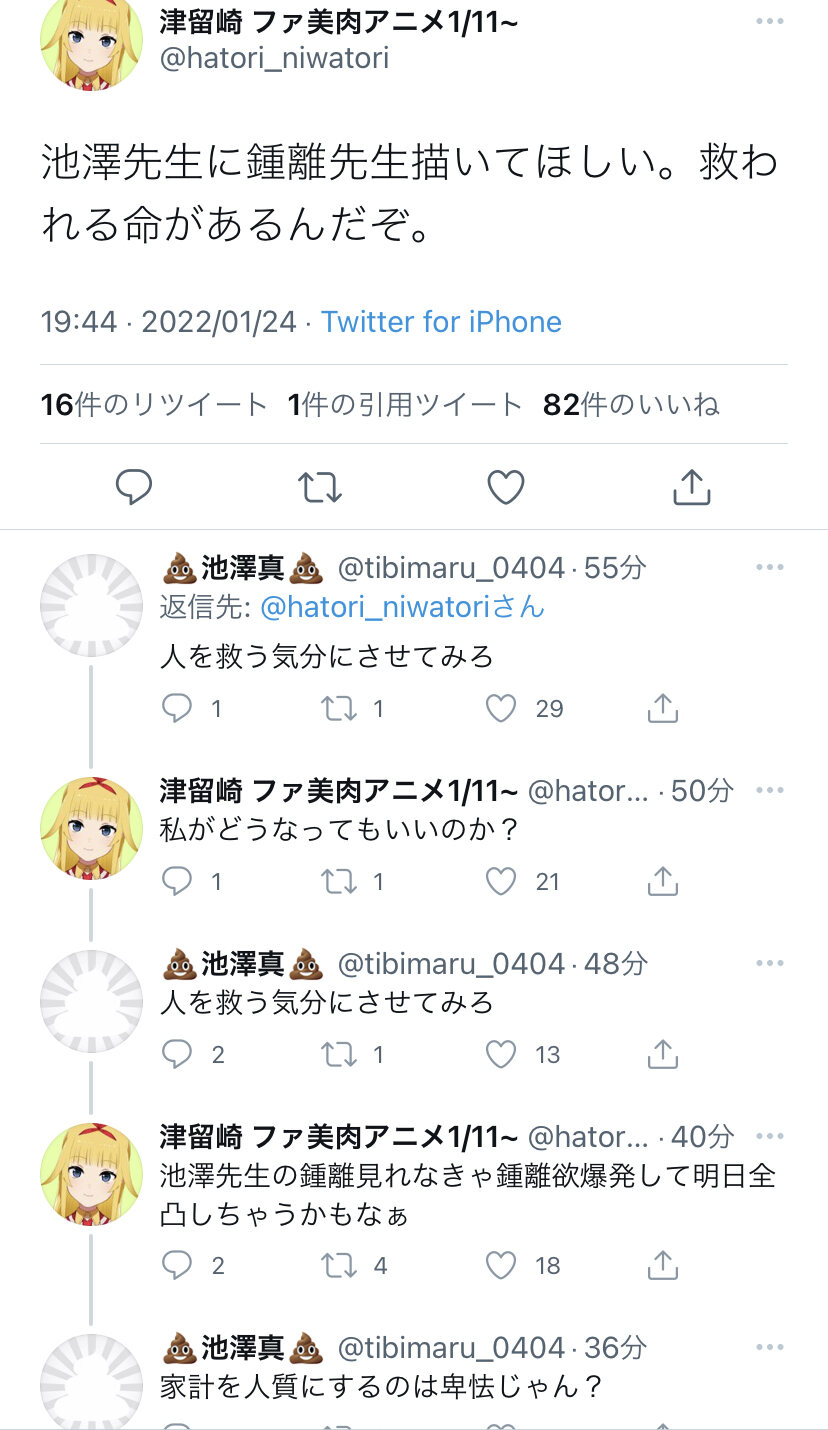Like the main tweet with heart icon
The height and width of the screenshot is (1430, 828).
[x=506, y=487]
